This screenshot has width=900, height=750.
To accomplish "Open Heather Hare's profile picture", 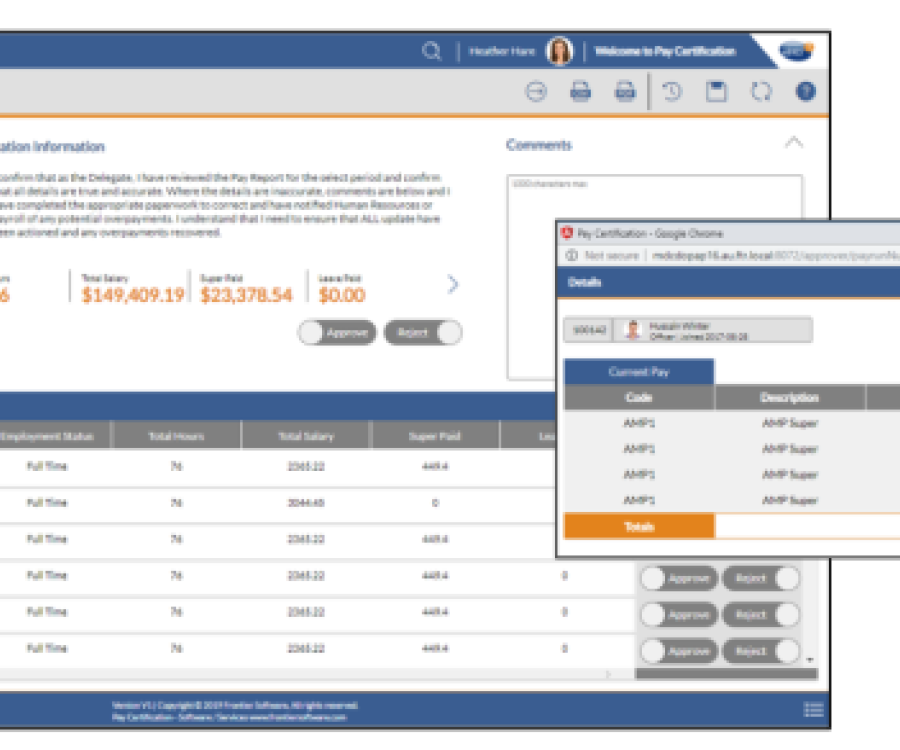I will pos(558,50).
